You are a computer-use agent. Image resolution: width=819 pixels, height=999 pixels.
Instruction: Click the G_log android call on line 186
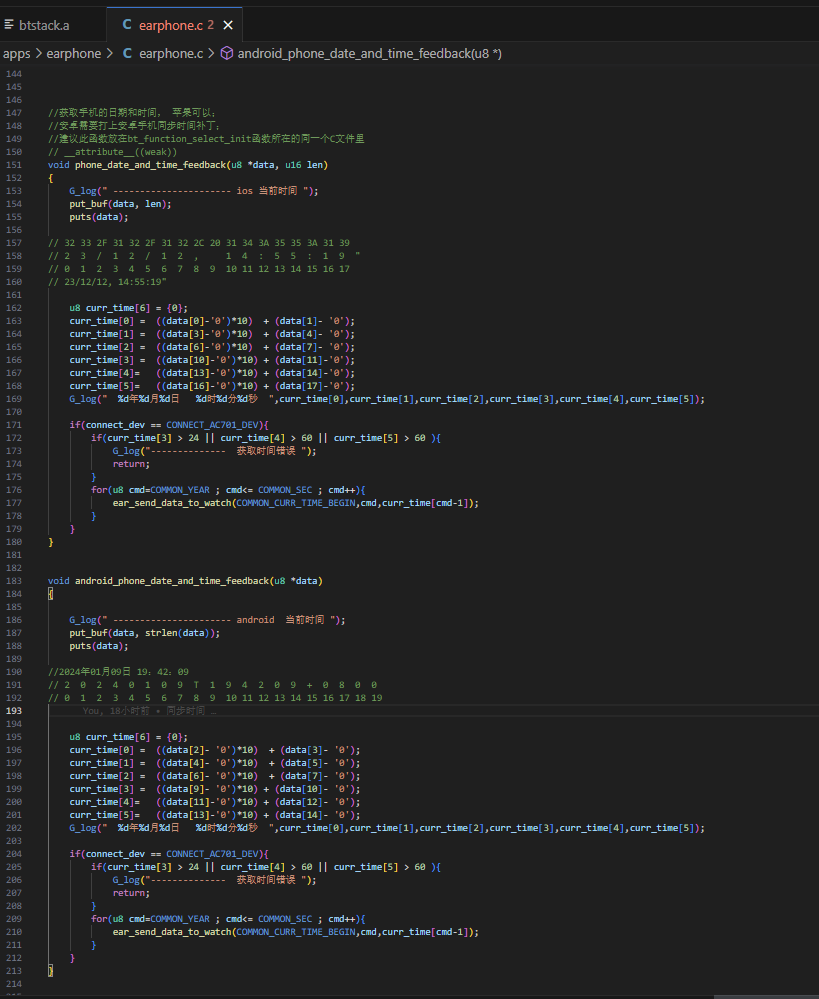(x=207, y=620)
